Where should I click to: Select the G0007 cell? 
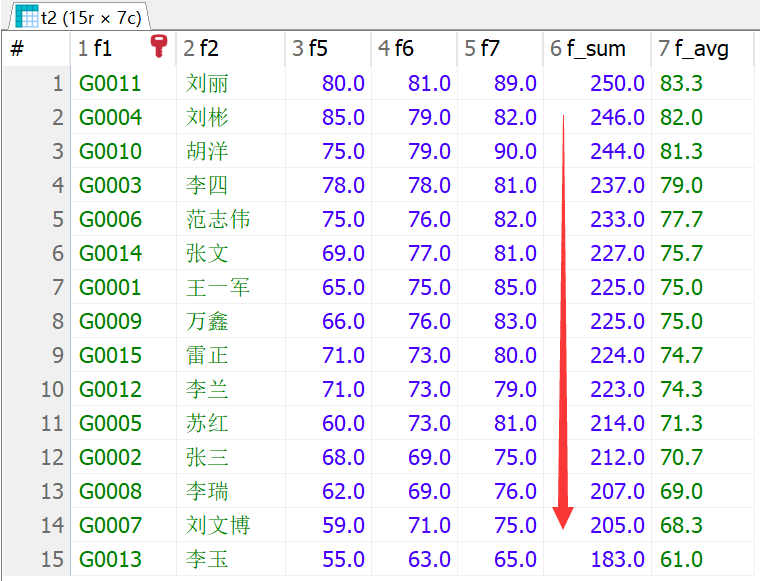tap(111, 525)
